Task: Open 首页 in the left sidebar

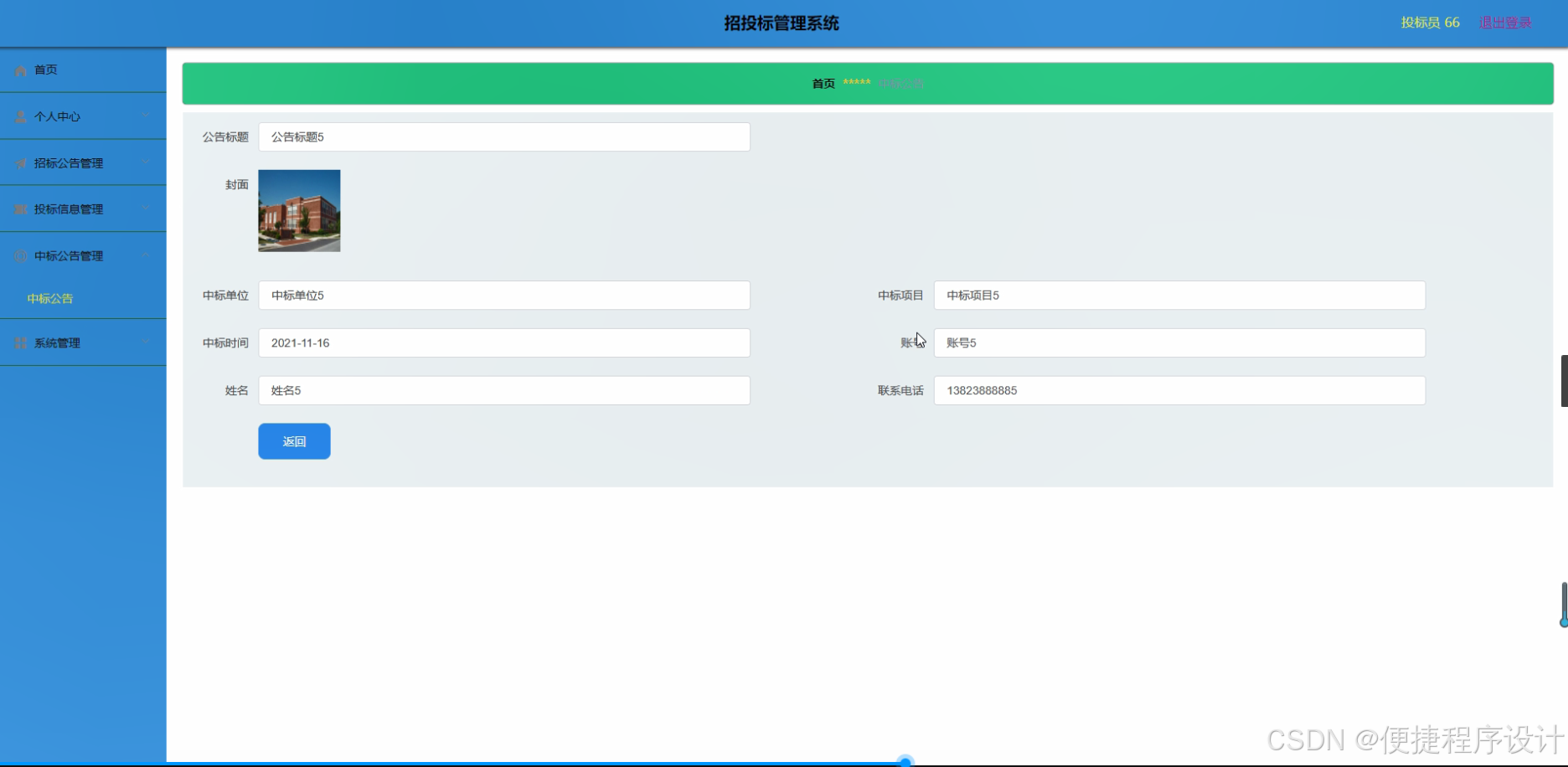Action: coord(83,70)
